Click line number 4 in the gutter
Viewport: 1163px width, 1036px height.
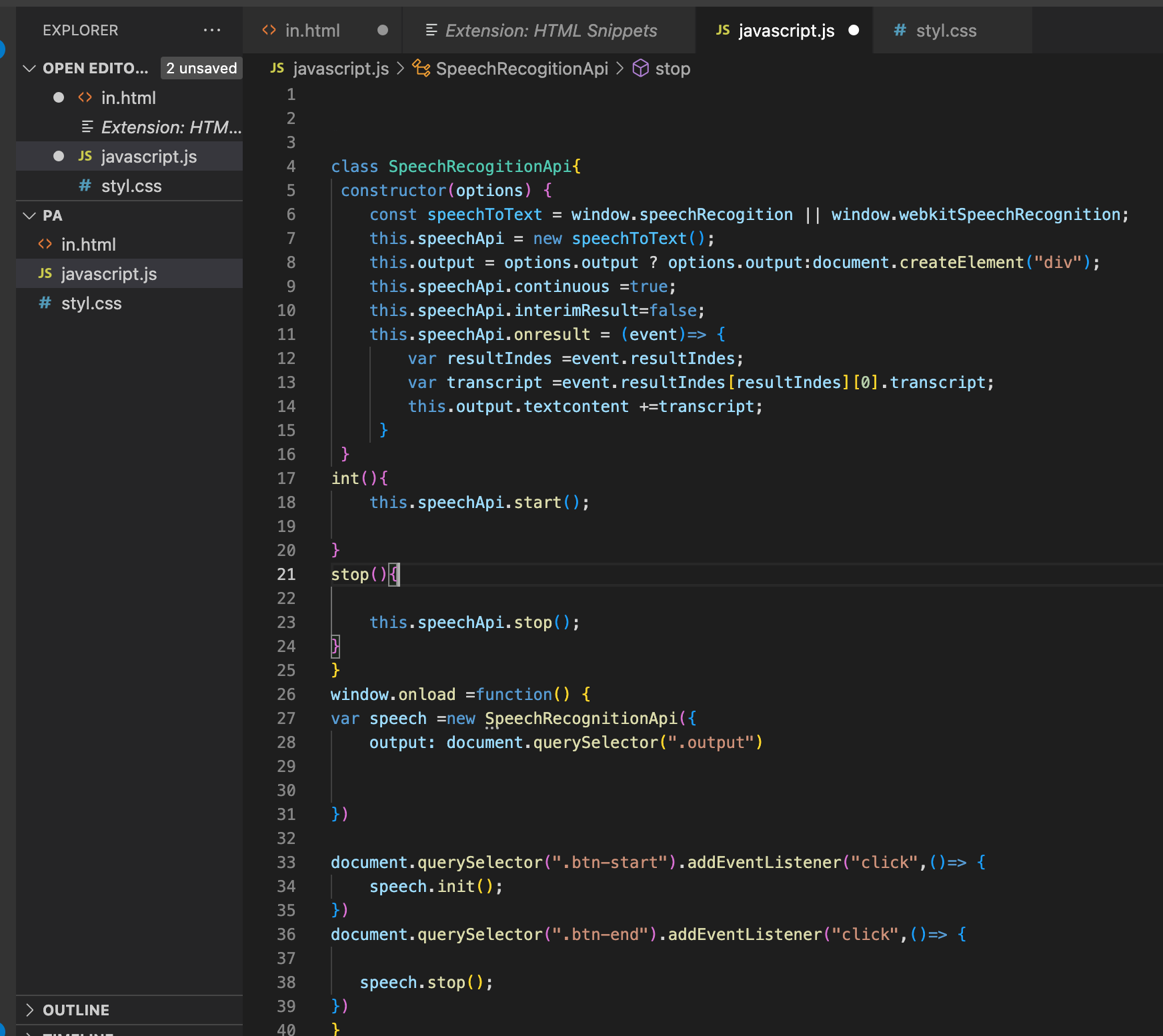[291, 166]
